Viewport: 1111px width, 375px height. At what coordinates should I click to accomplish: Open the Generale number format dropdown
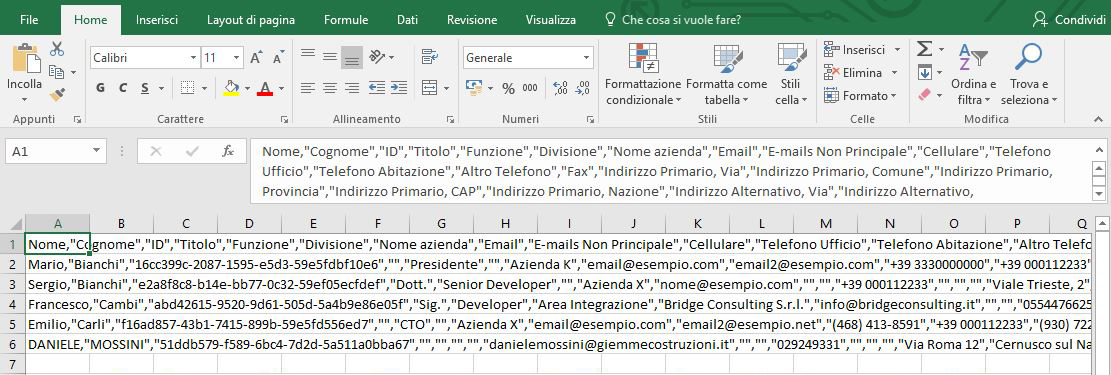pos(587,57)
